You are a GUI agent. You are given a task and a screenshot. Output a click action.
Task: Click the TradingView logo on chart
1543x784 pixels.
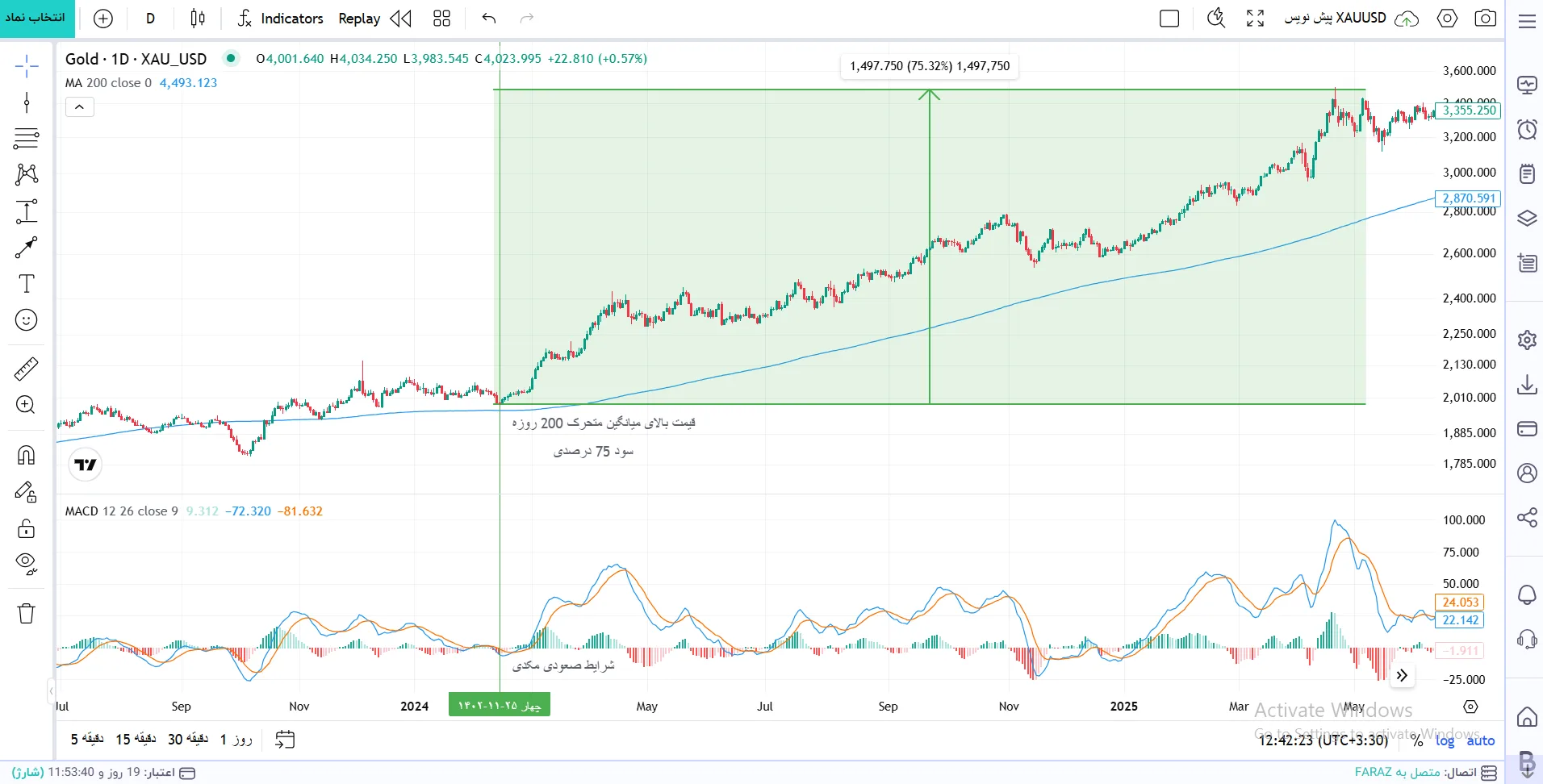tap(85, 465)
